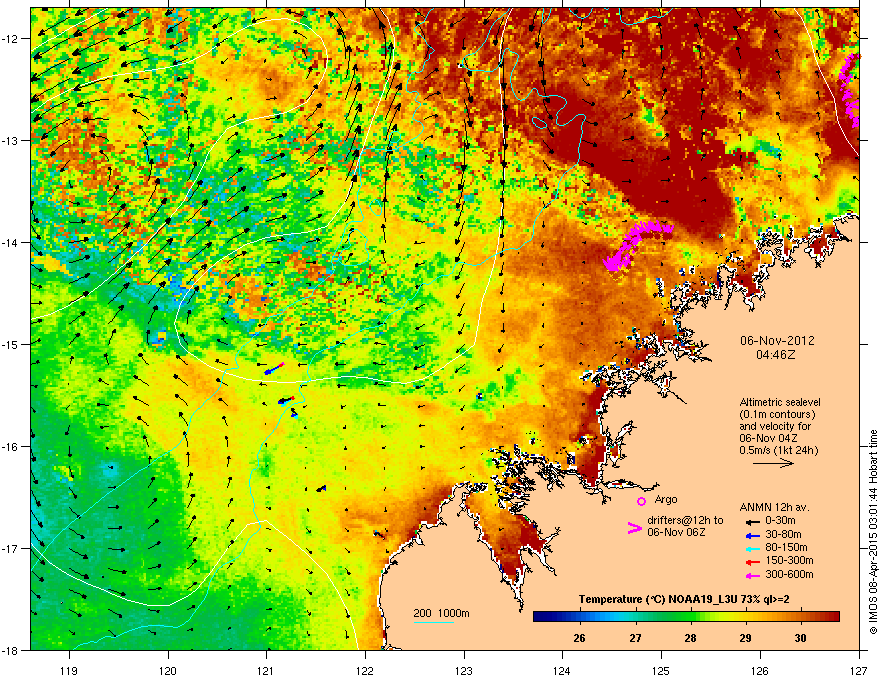Select the blue 30-80m arrow in legend

click(753, 536)
